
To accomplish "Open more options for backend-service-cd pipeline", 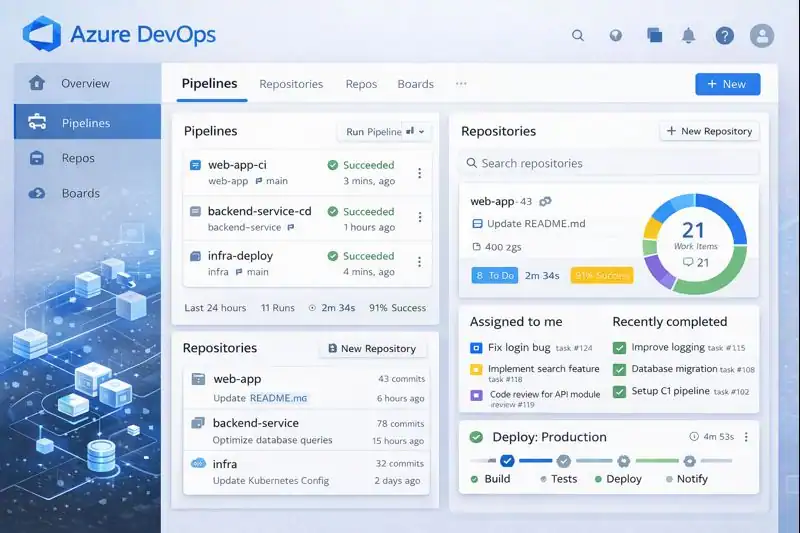I will [419, 217].
